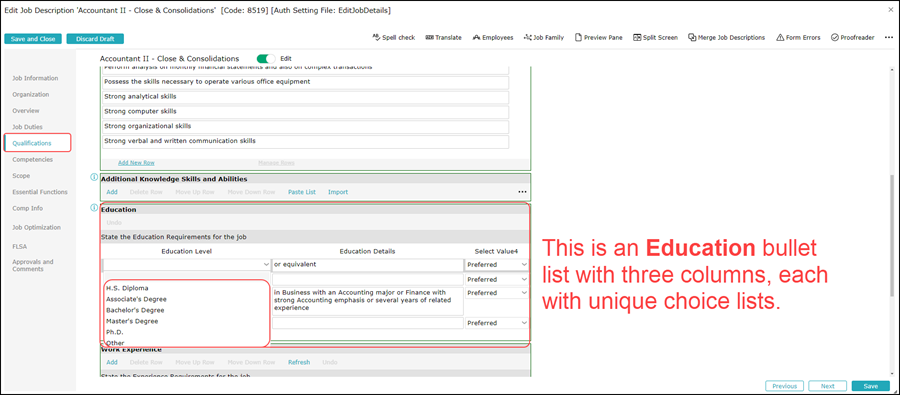Click 'operate various office equipment' row
The image size is (900, 395).
tap(306, 82)
